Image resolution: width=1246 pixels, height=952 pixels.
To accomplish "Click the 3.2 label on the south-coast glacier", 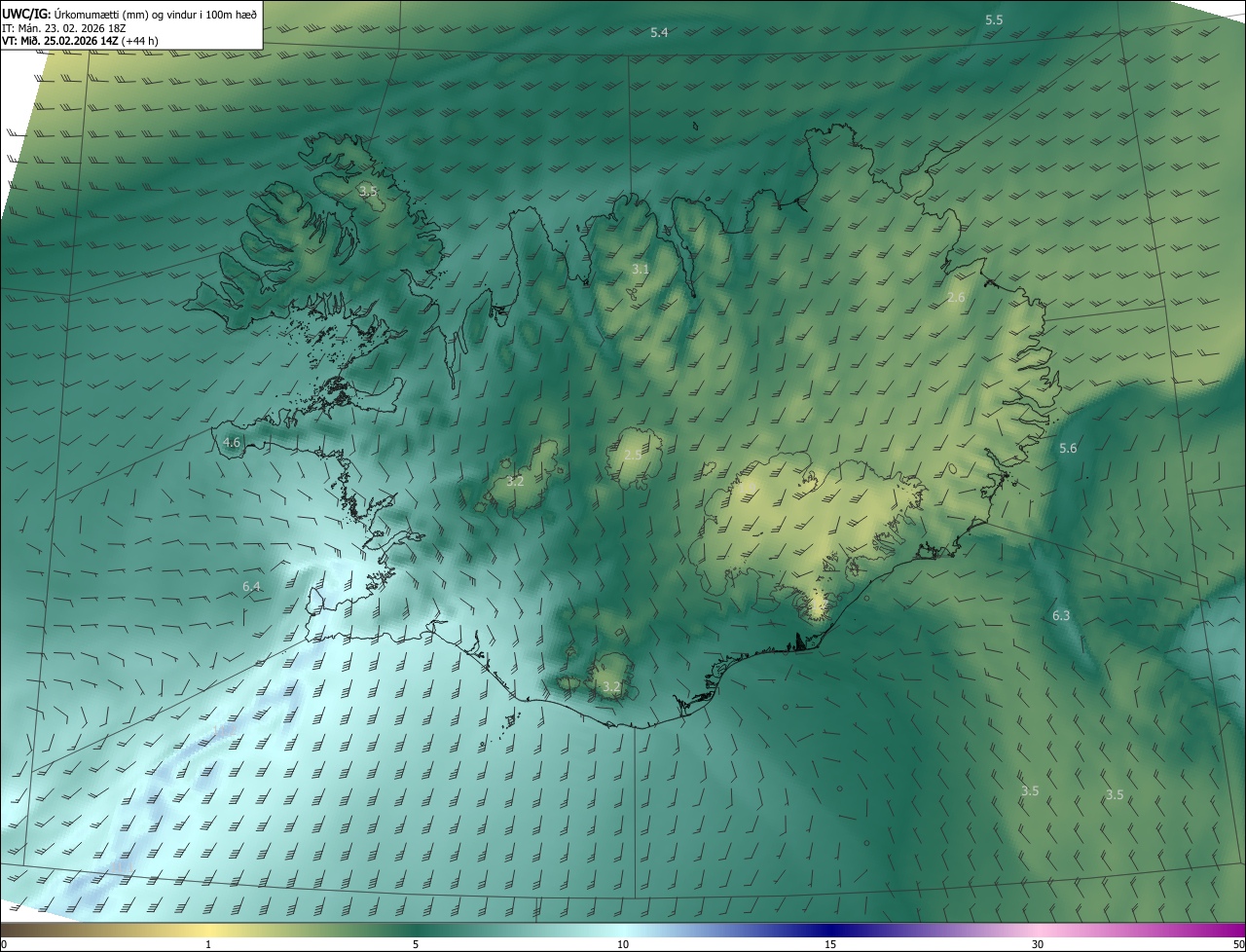I will click(x=611, y=687).
